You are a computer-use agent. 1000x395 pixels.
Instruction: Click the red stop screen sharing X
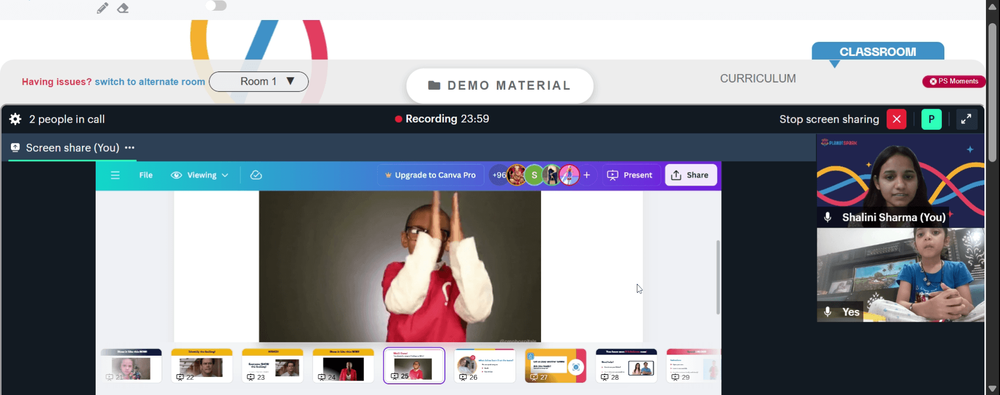click(897, 119)
